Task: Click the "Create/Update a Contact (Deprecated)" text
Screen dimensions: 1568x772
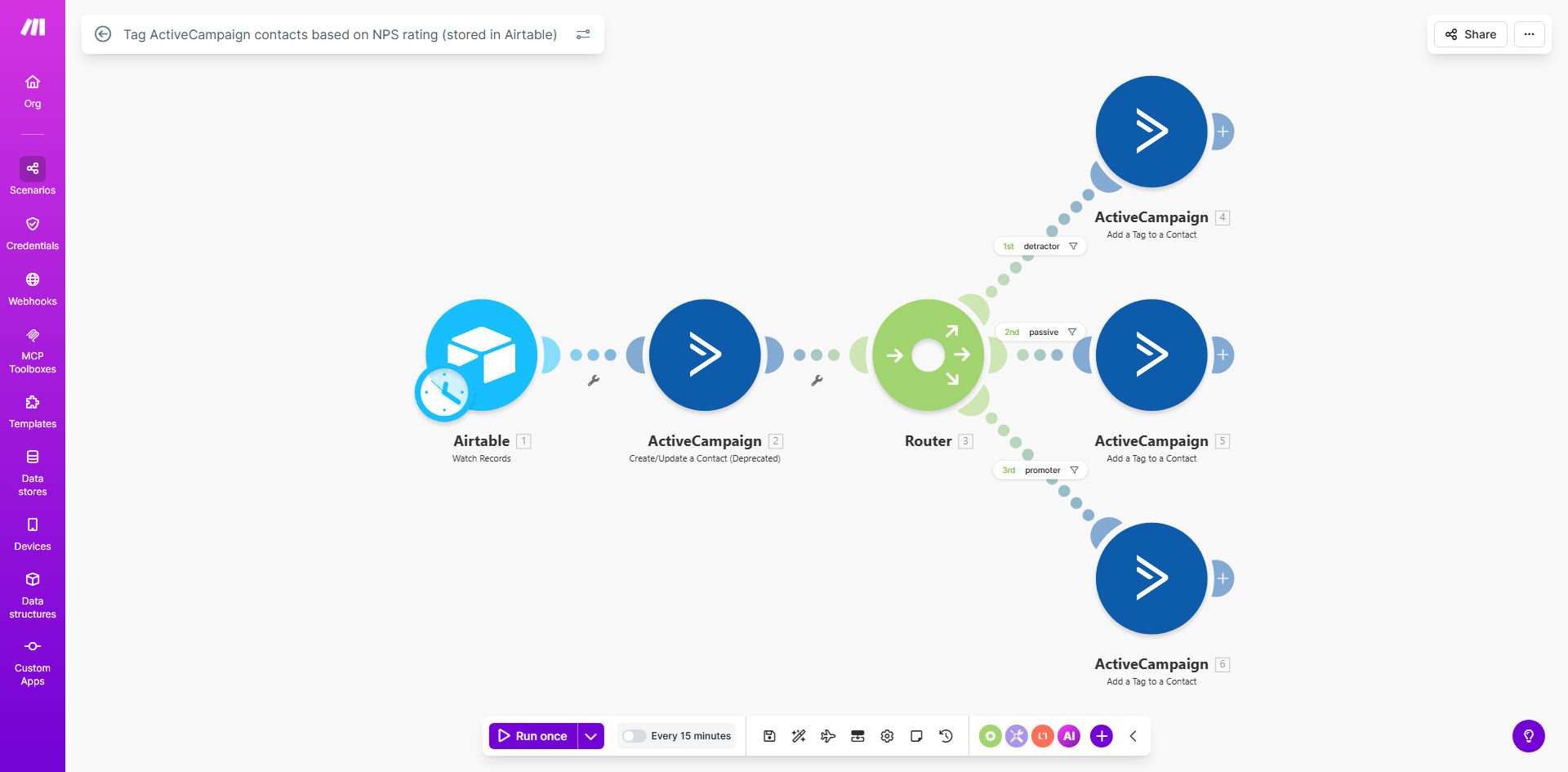Action: [x=705, y=458]
